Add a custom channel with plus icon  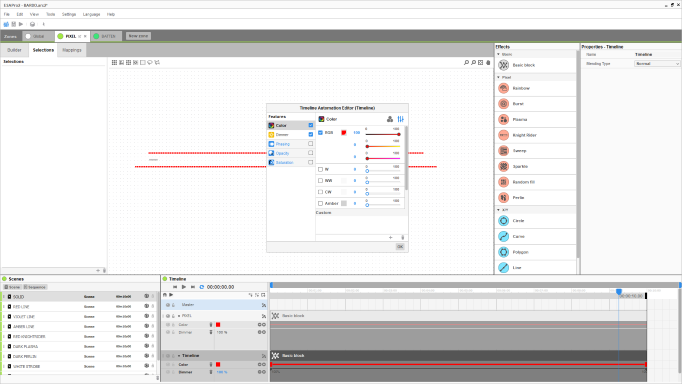point(391,237)
